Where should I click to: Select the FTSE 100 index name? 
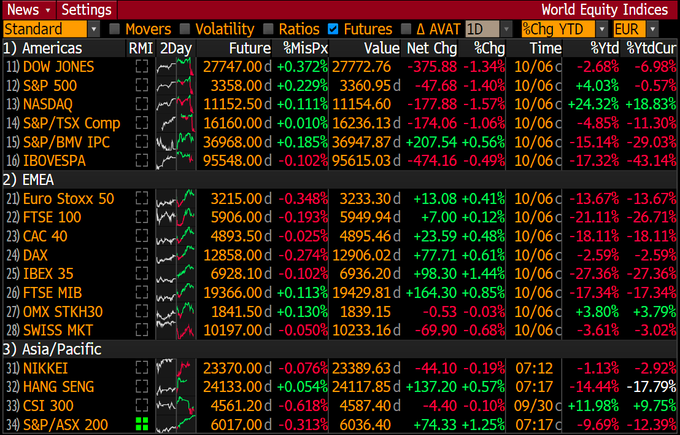(52, 217)
